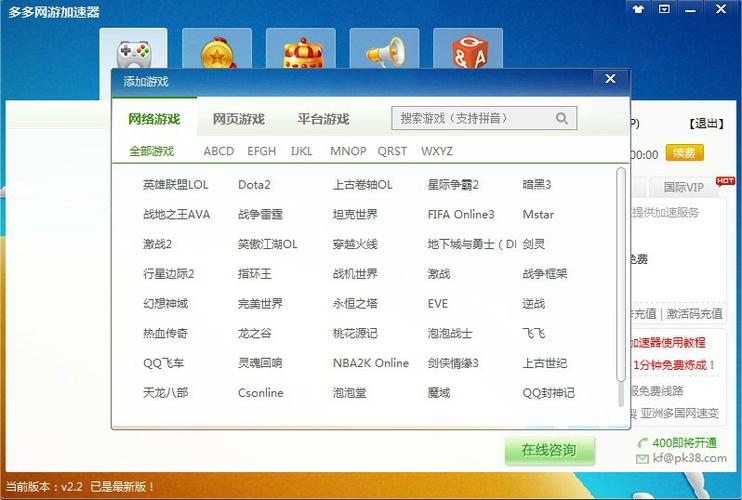The image size is (742, 500).
Task: Select game 战争框架
Action: [545, 274]
